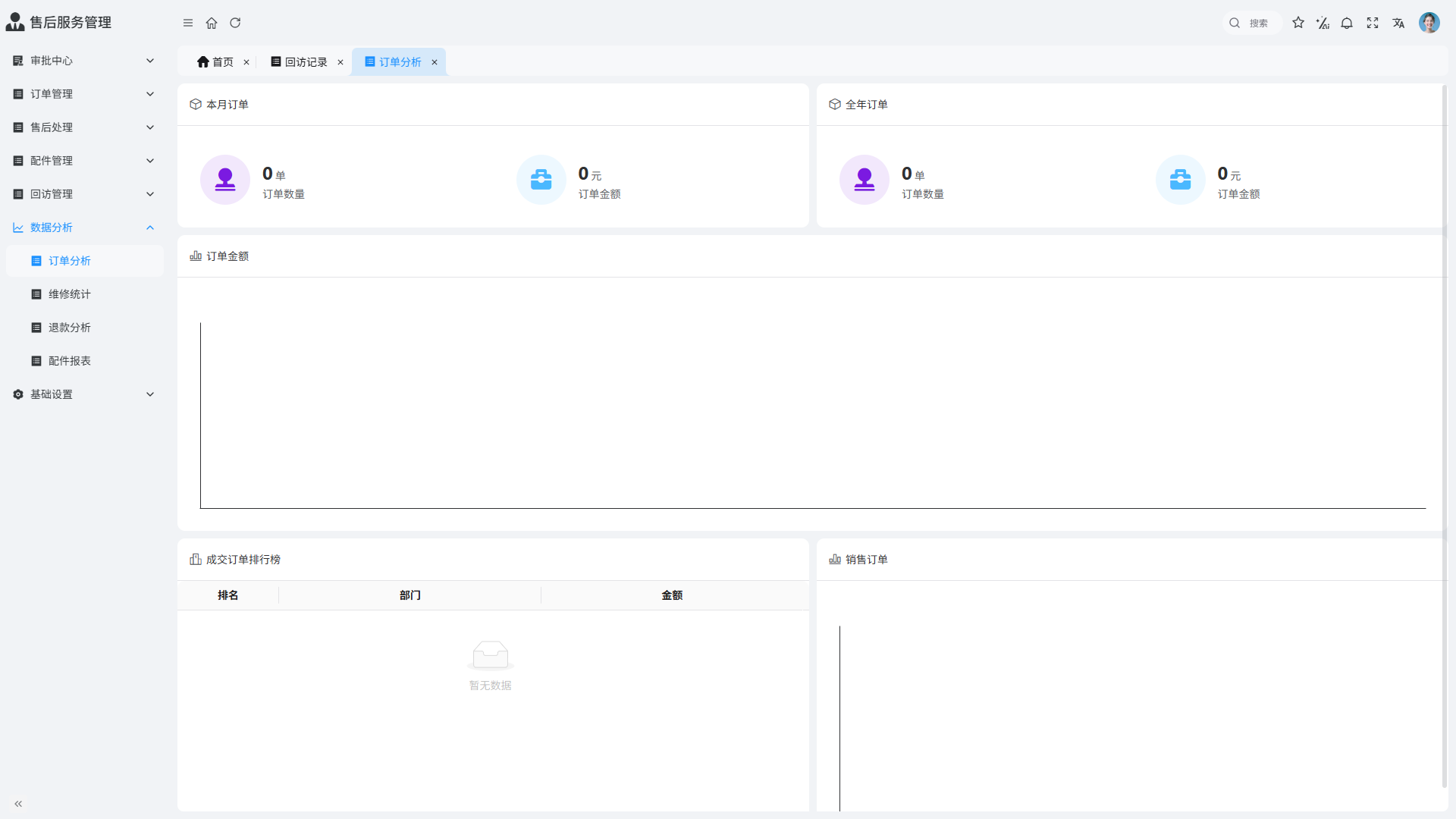This screenshot has height=819, width=1456.
Task: Click the 本月订单 cube icon
Action: [x=196, y=105]
